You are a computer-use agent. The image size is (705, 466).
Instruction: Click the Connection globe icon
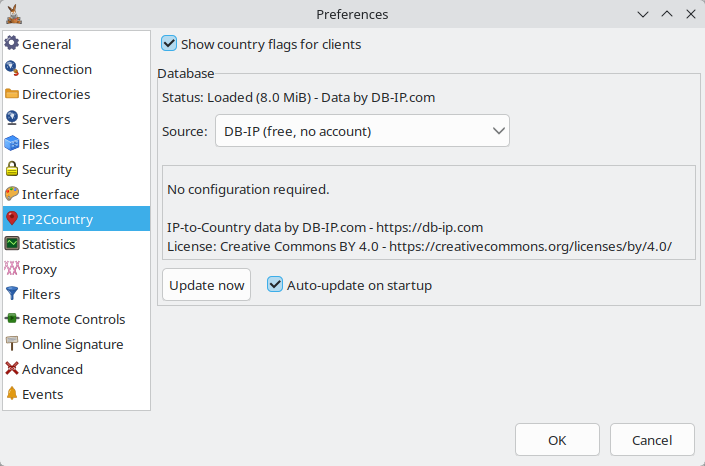12,69
